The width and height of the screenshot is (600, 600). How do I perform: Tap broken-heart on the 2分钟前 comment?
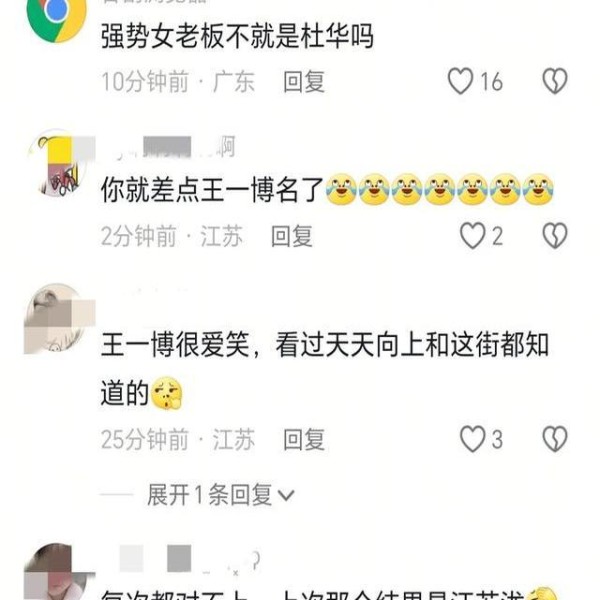point(555,236)
